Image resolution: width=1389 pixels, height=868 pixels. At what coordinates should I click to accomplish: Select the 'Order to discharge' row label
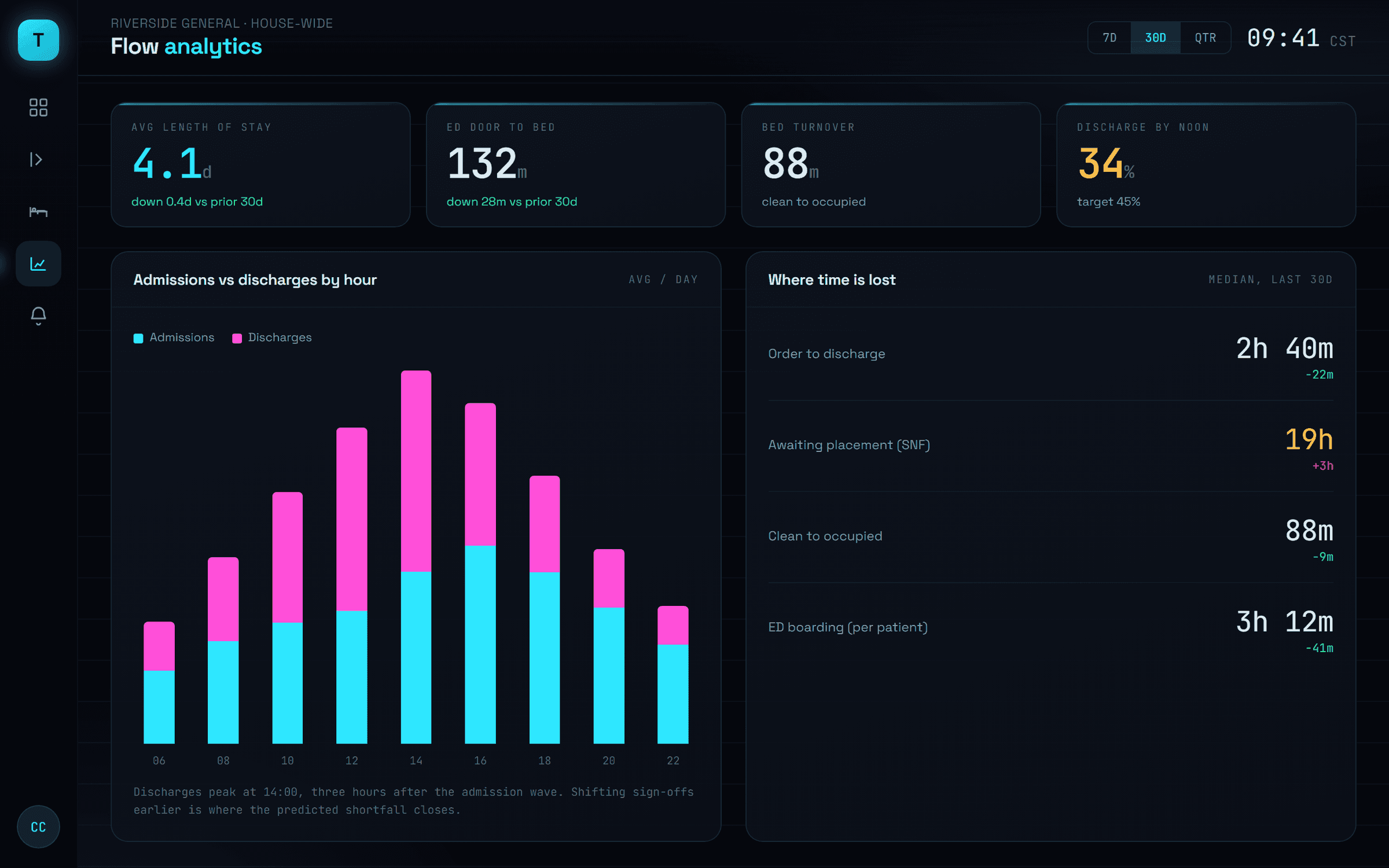[826, 354]
